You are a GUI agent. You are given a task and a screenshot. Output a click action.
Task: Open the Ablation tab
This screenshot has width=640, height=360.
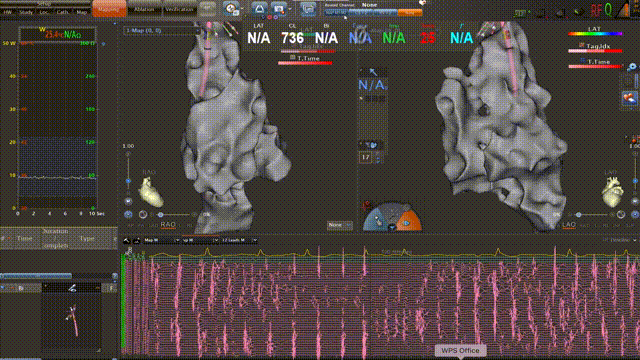pos(144,9)
